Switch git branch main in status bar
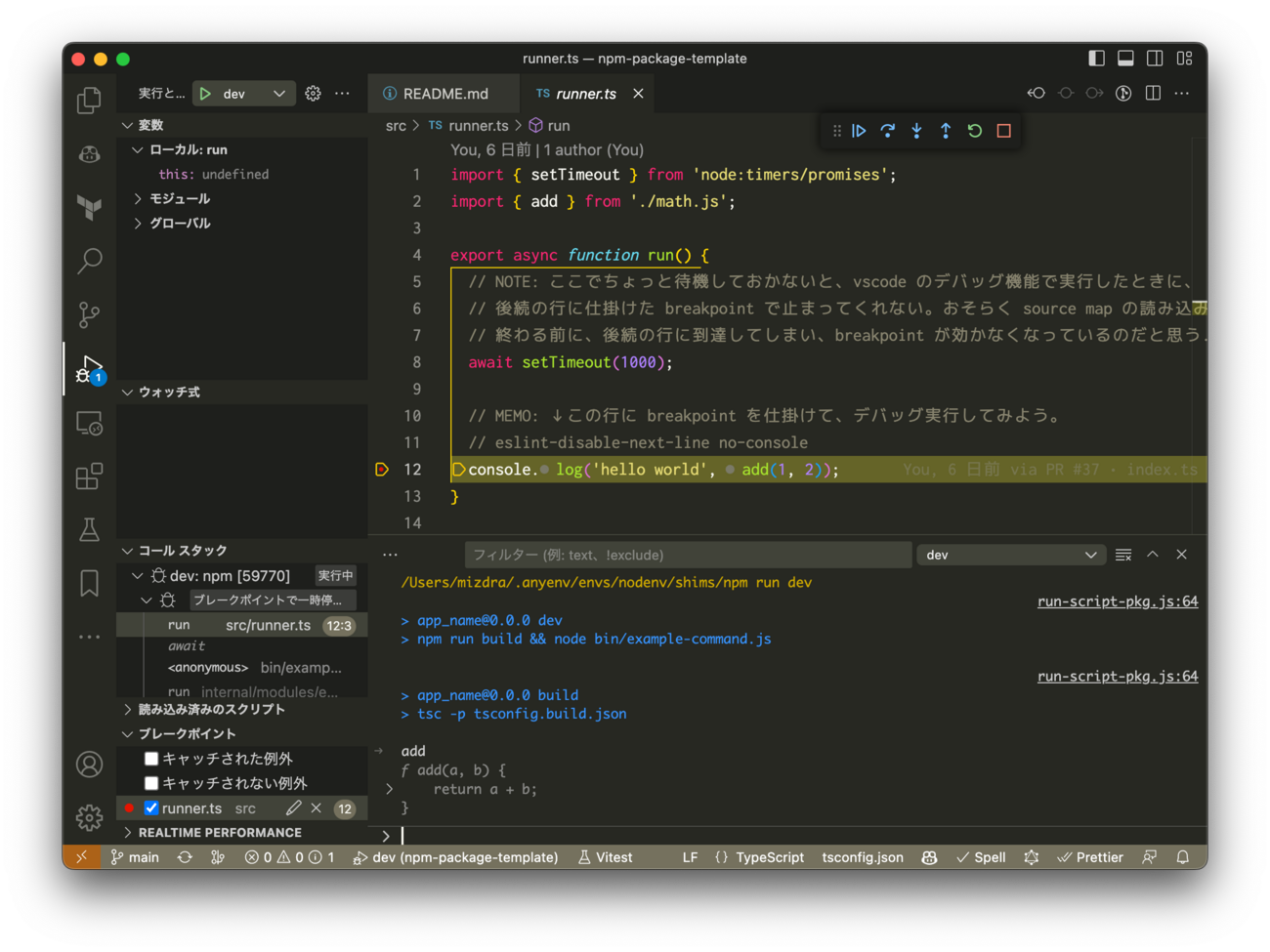Viewport: 1270px width, 952px height. click(x=135, y=857)
